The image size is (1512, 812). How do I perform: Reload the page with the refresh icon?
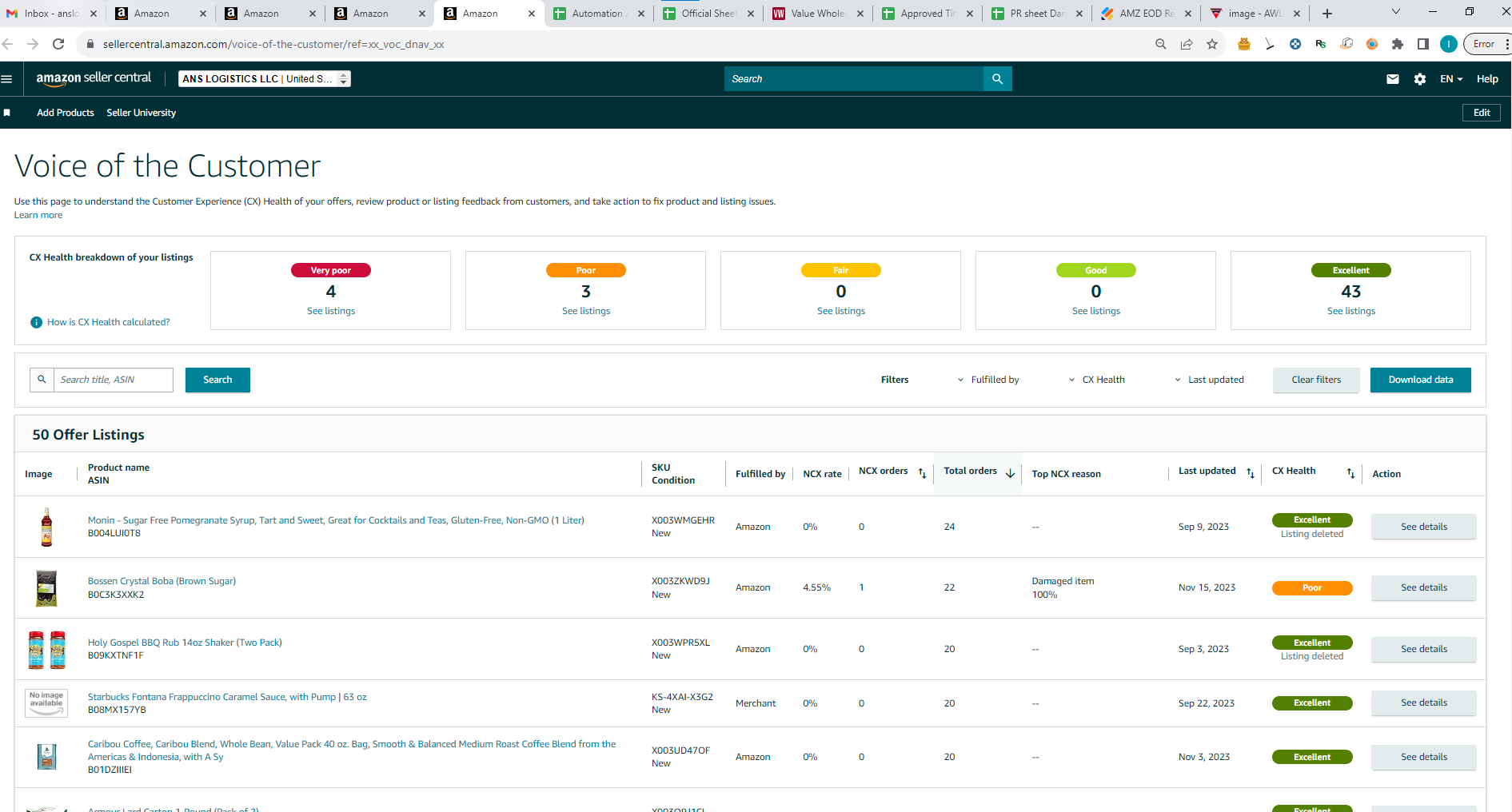pos(58,44)
